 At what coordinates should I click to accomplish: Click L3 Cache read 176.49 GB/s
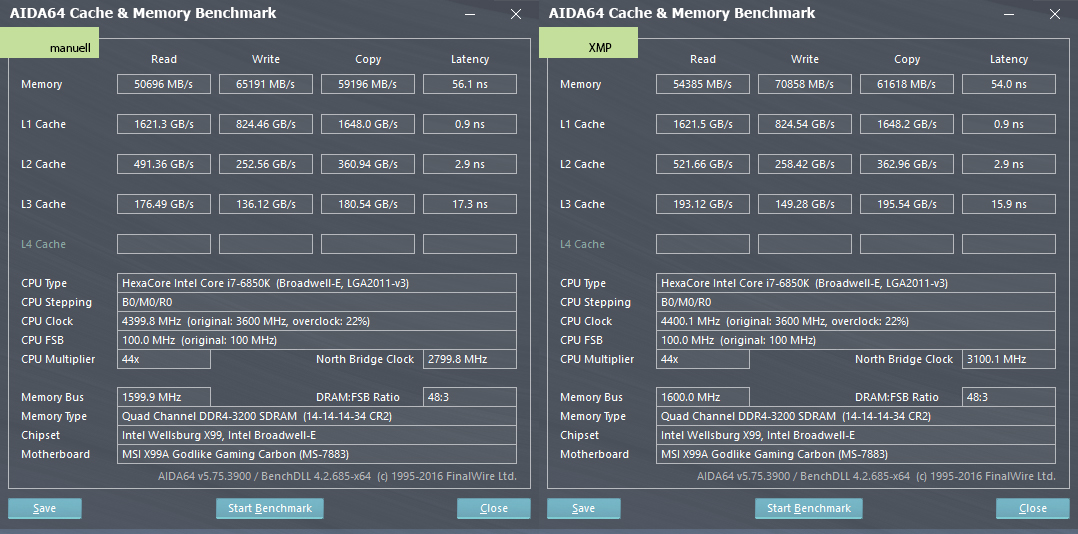(164, 204)
